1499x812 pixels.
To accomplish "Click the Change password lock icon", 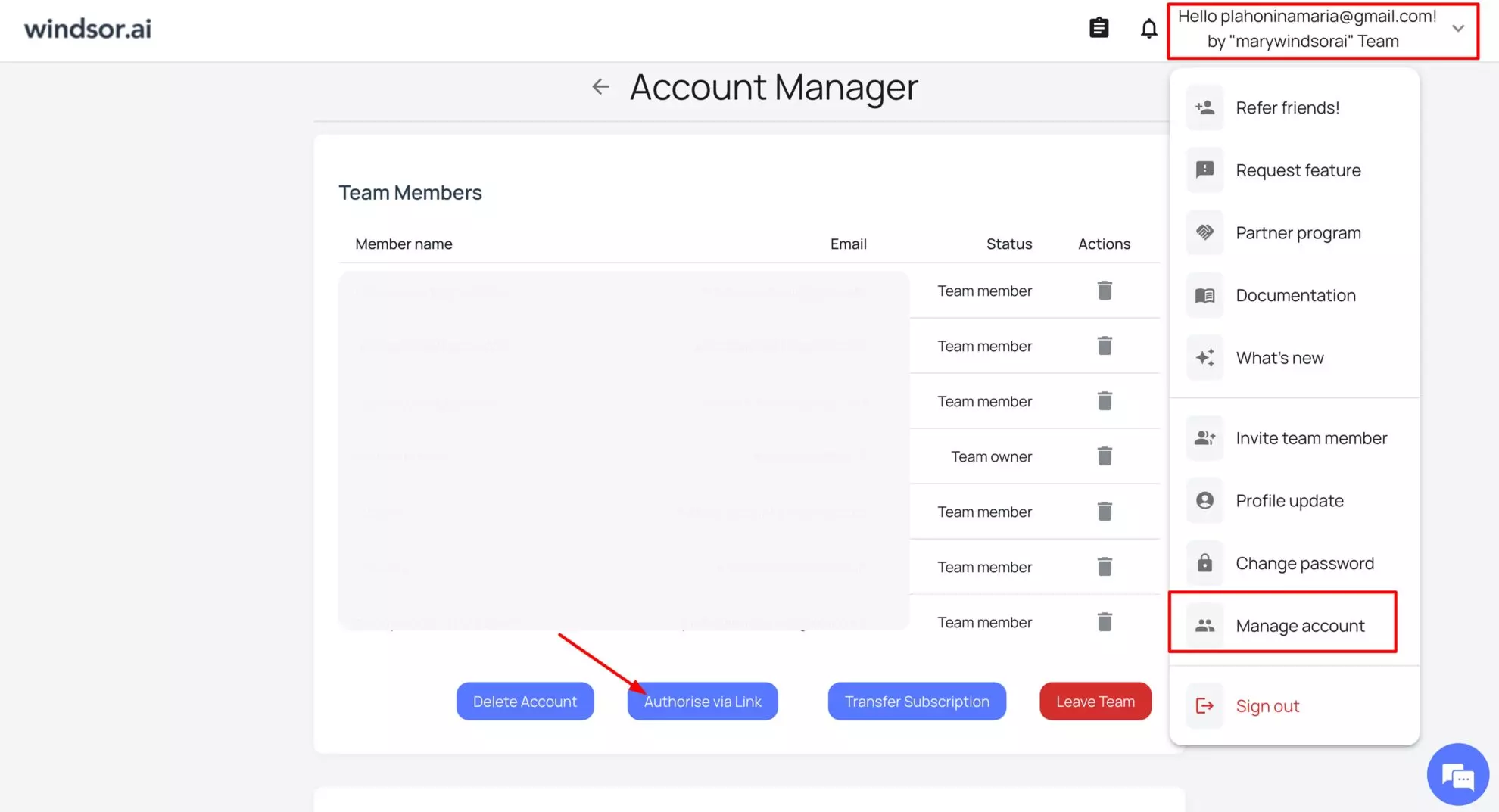I will click(1204, 562).
